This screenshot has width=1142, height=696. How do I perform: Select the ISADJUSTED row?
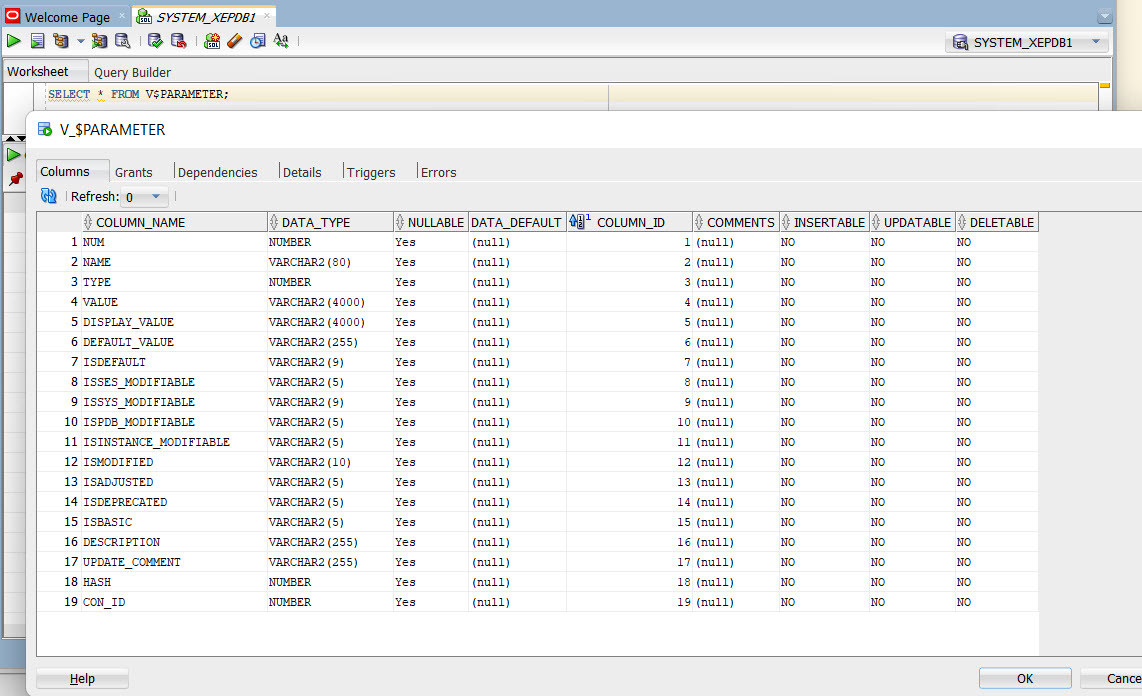point(537,482)
